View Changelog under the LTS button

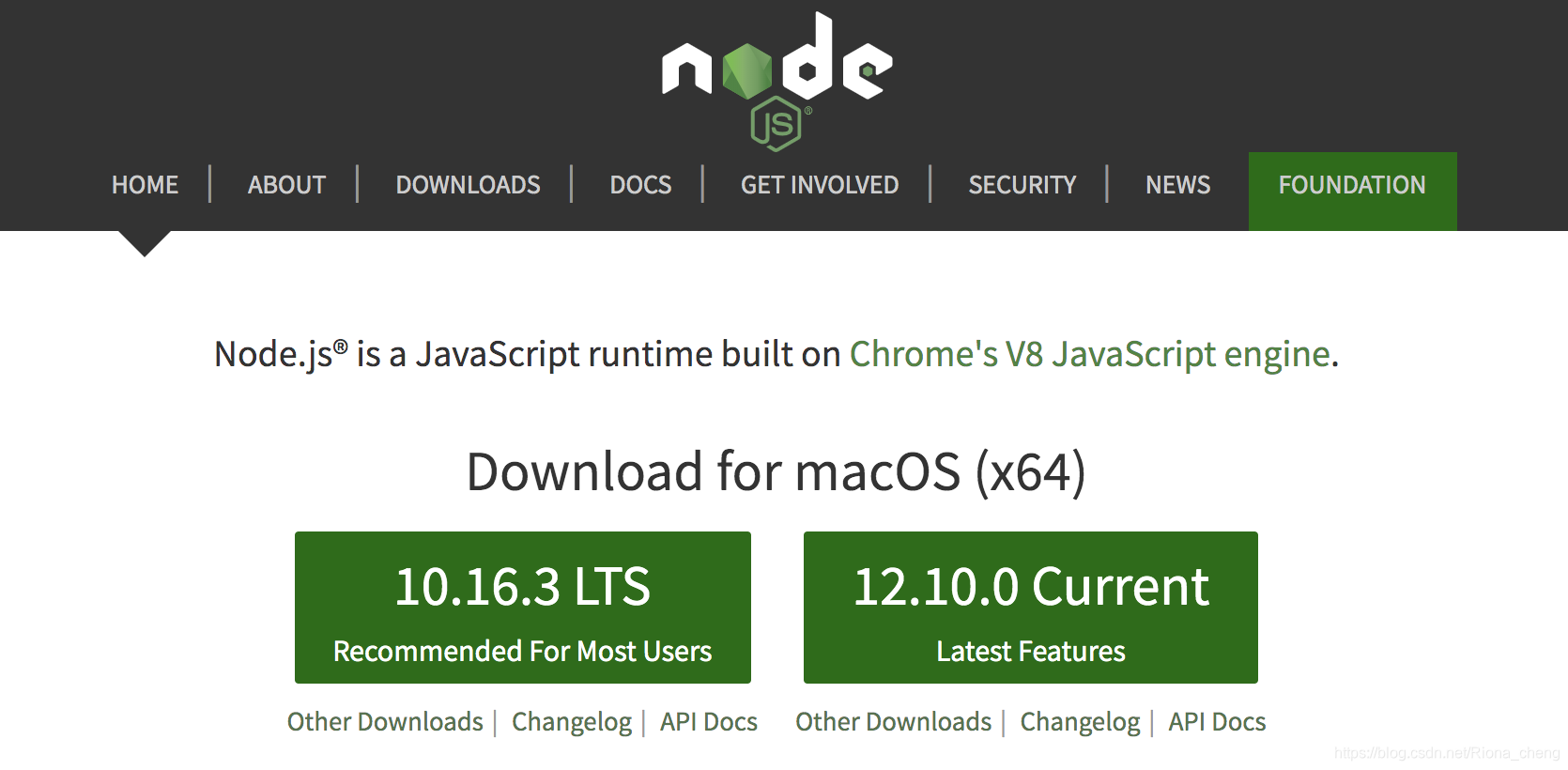click(x=572, y=722)
